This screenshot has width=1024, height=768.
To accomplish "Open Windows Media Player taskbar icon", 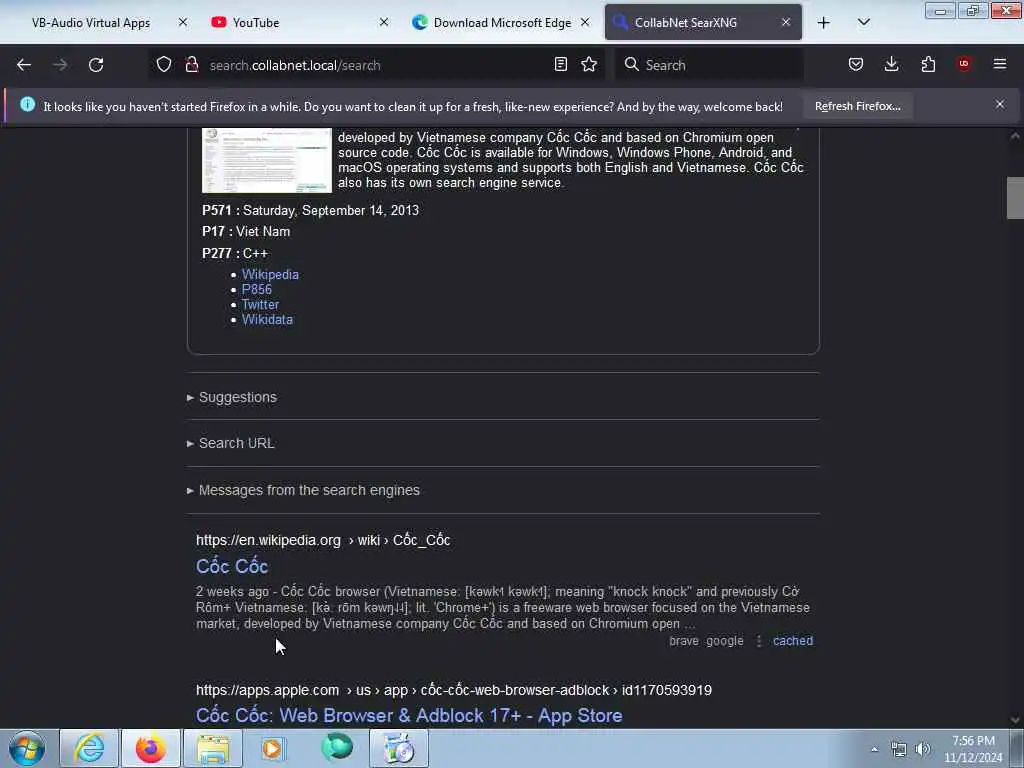I will pyautogui.click(x=273, y=748).
